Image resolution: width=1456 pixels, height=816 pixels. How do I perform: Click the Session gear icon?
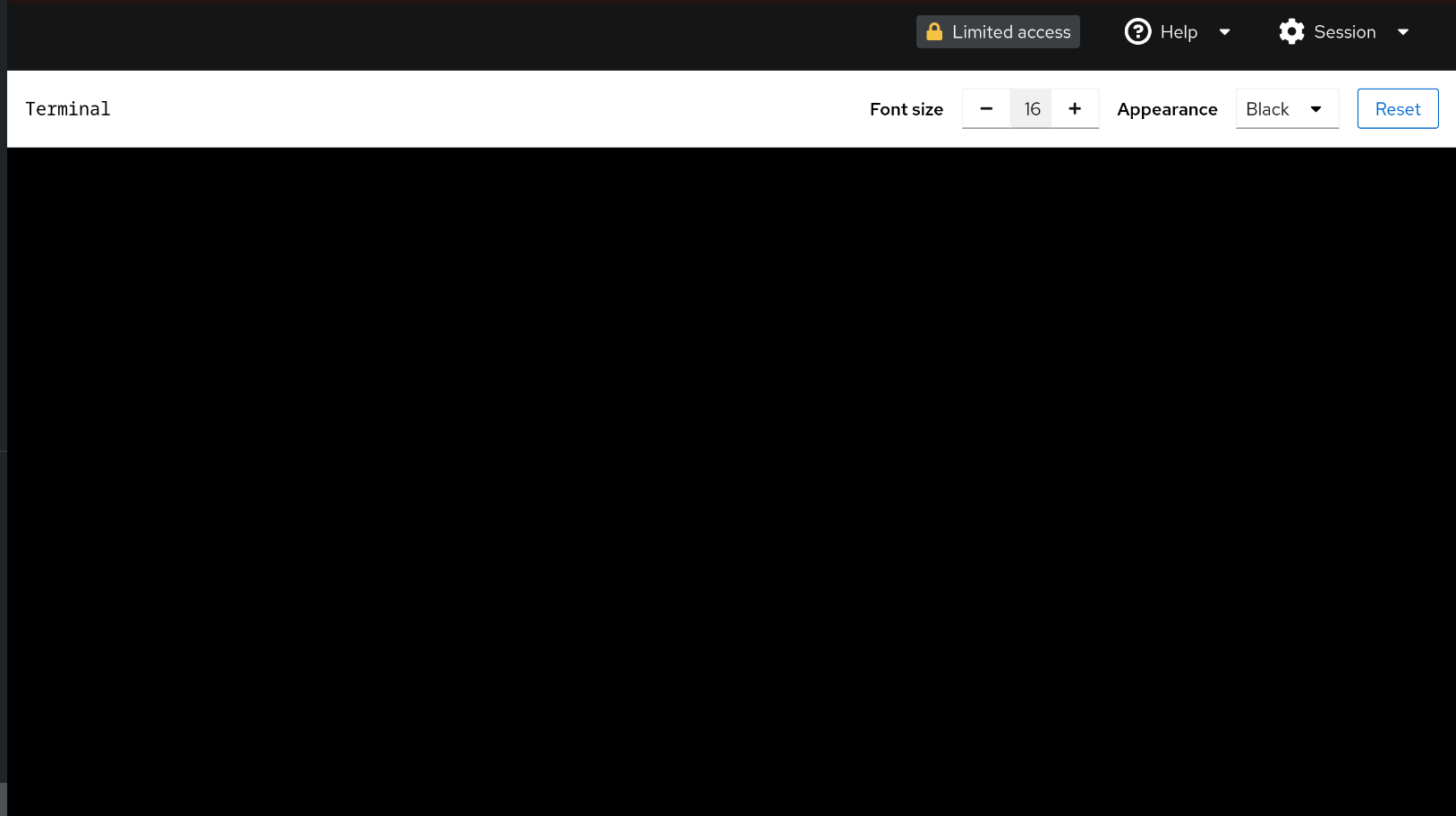tap(1291, 31)
